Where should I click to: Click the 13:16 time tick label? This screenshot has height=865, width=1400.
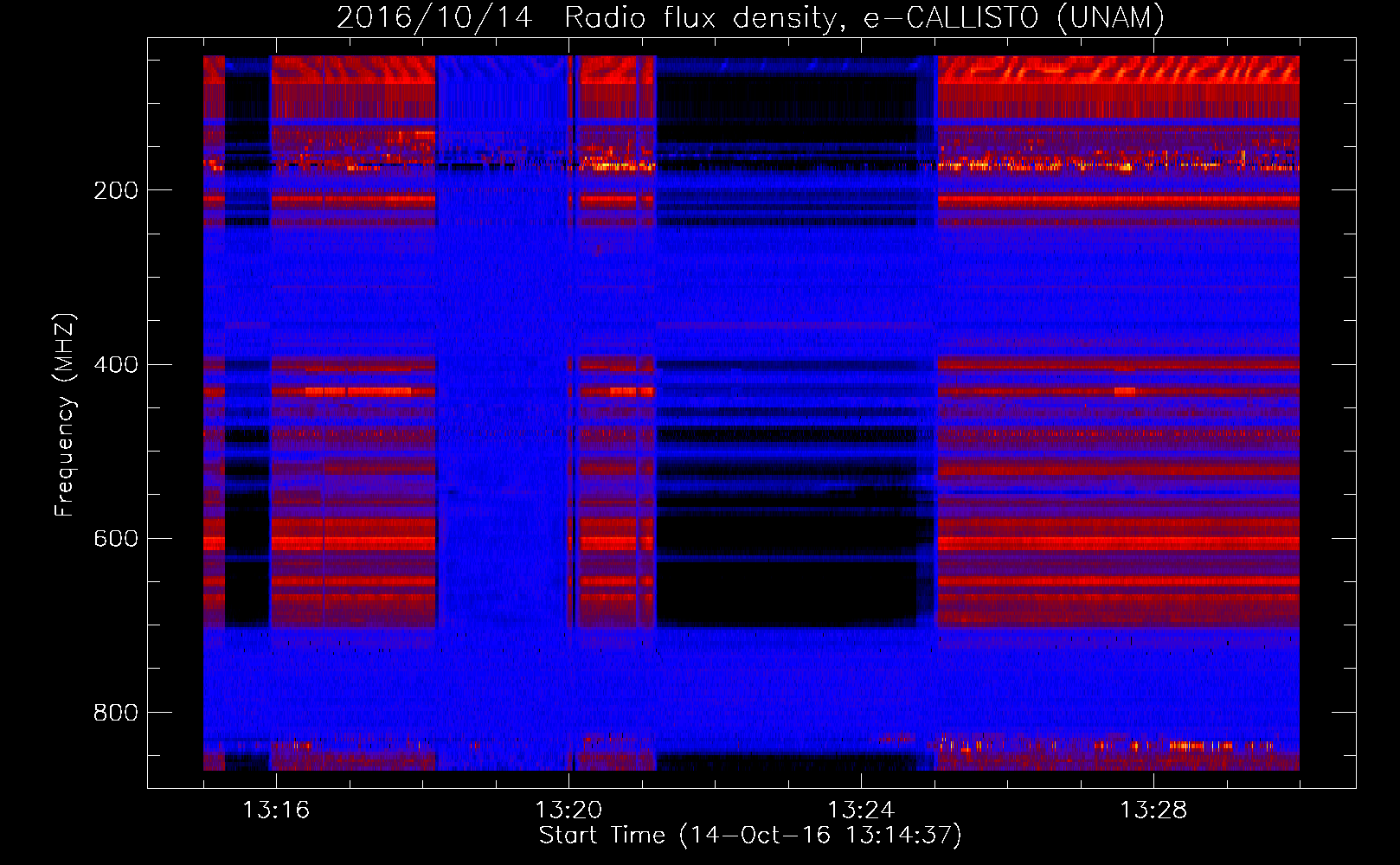click(x=276, y=811)
